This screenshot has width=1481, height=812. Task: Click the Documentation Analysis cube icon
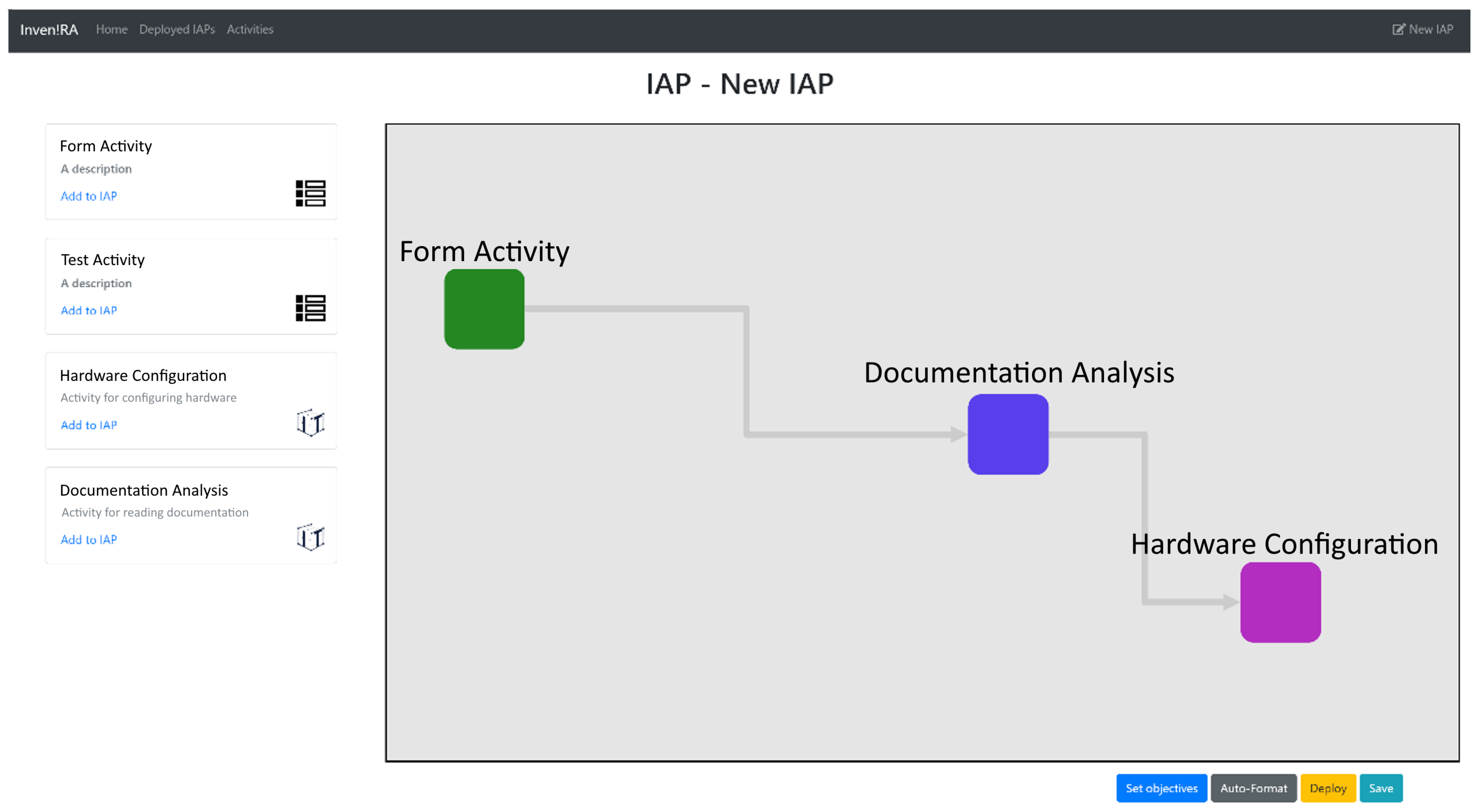pyautogui.click(x=311, y=537)
